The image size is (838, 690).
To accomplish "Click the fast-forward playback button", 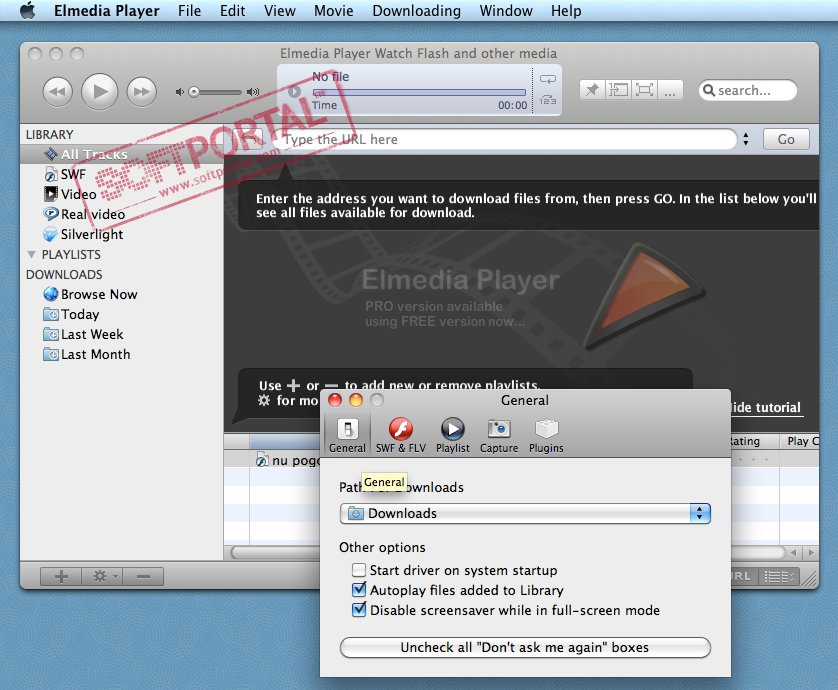I will pos(142,92).
